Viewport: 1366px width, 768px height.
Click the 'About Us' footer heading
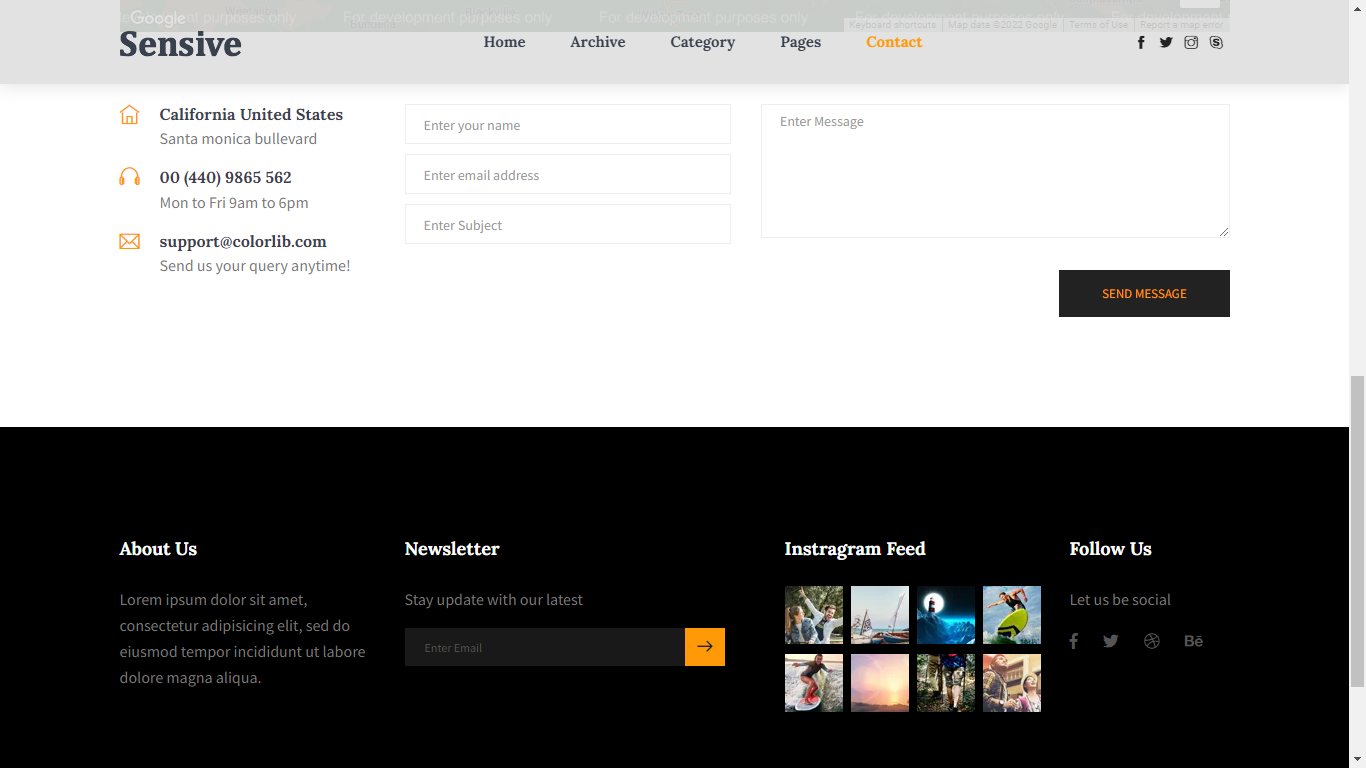click(158, 549)
